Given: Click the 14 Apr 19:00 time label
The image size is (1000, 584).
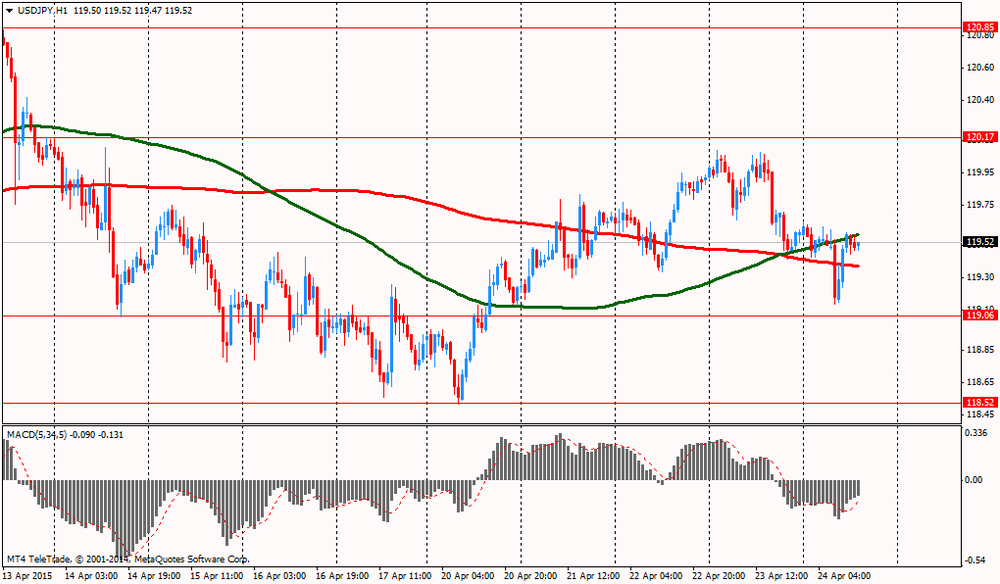Looking at the screenshot, I should tap(154, 576).
